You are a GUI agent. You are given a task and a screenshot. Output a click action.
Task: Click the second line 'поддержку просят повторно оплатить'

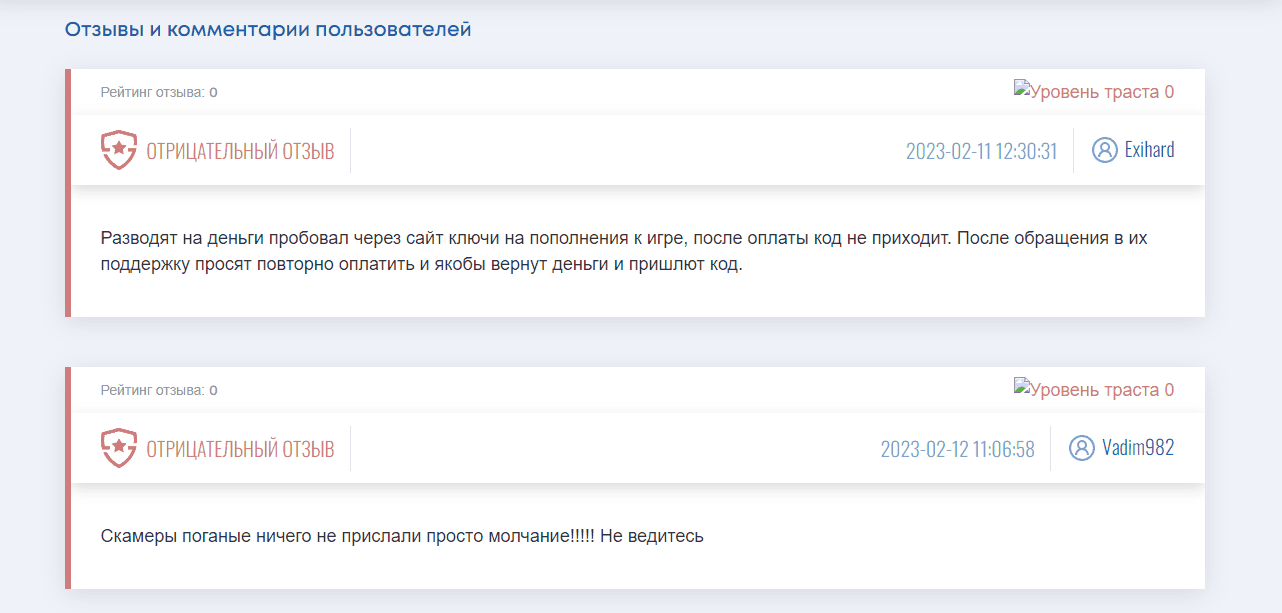click(421, 266)
